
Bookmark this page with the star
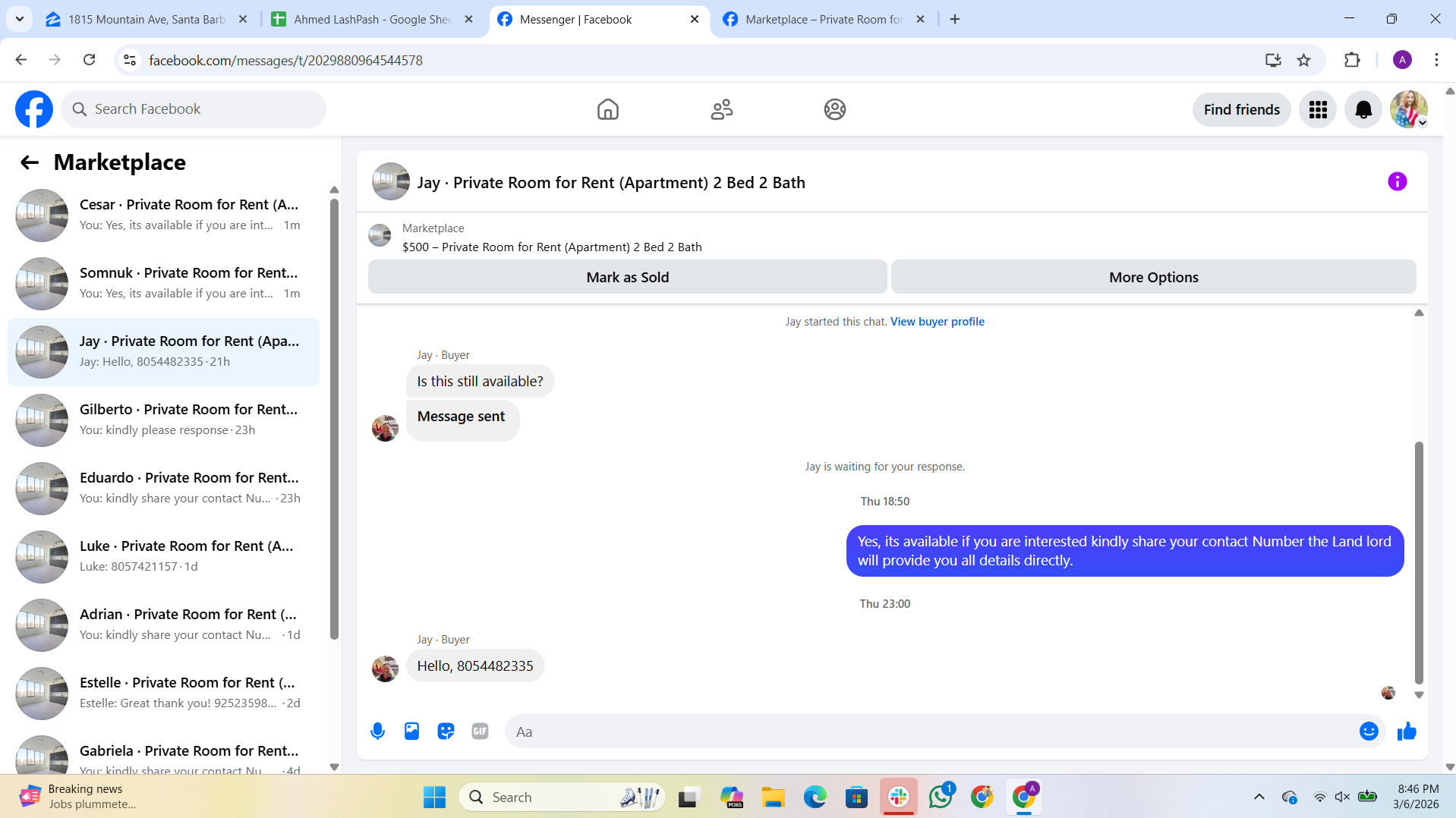[x=1303, y=60]
